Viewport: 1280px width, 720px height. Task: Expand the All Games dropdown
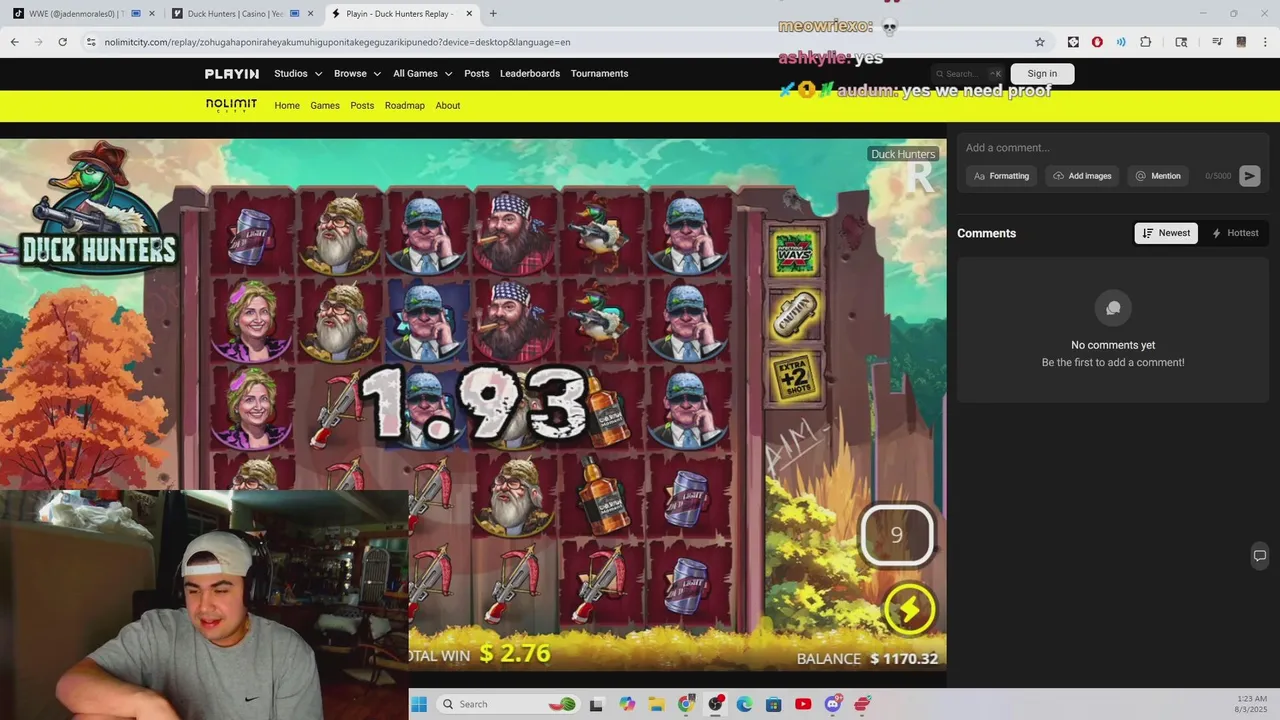(422, 73)
